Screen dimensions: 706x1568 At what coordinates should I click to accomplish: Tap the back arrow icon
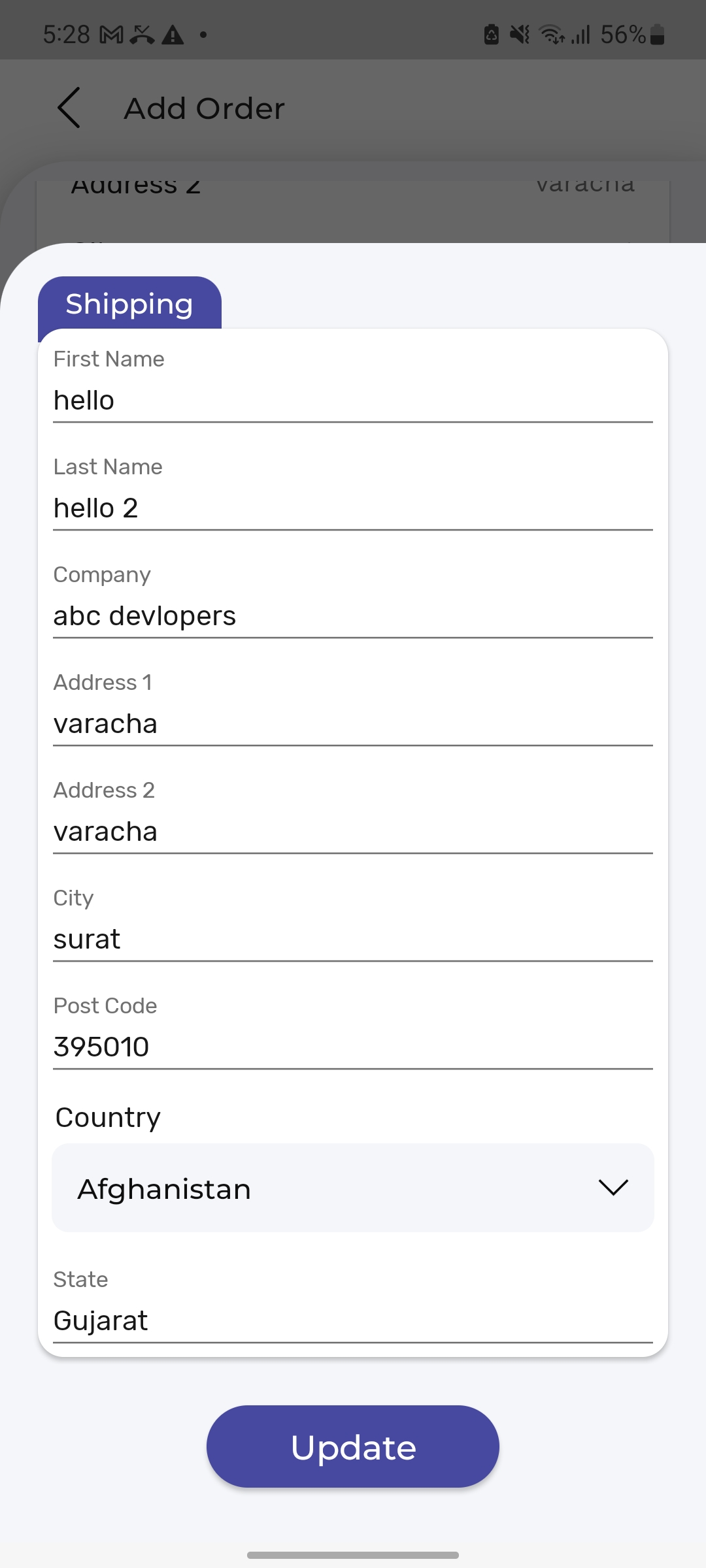click(x=69, y=108)
